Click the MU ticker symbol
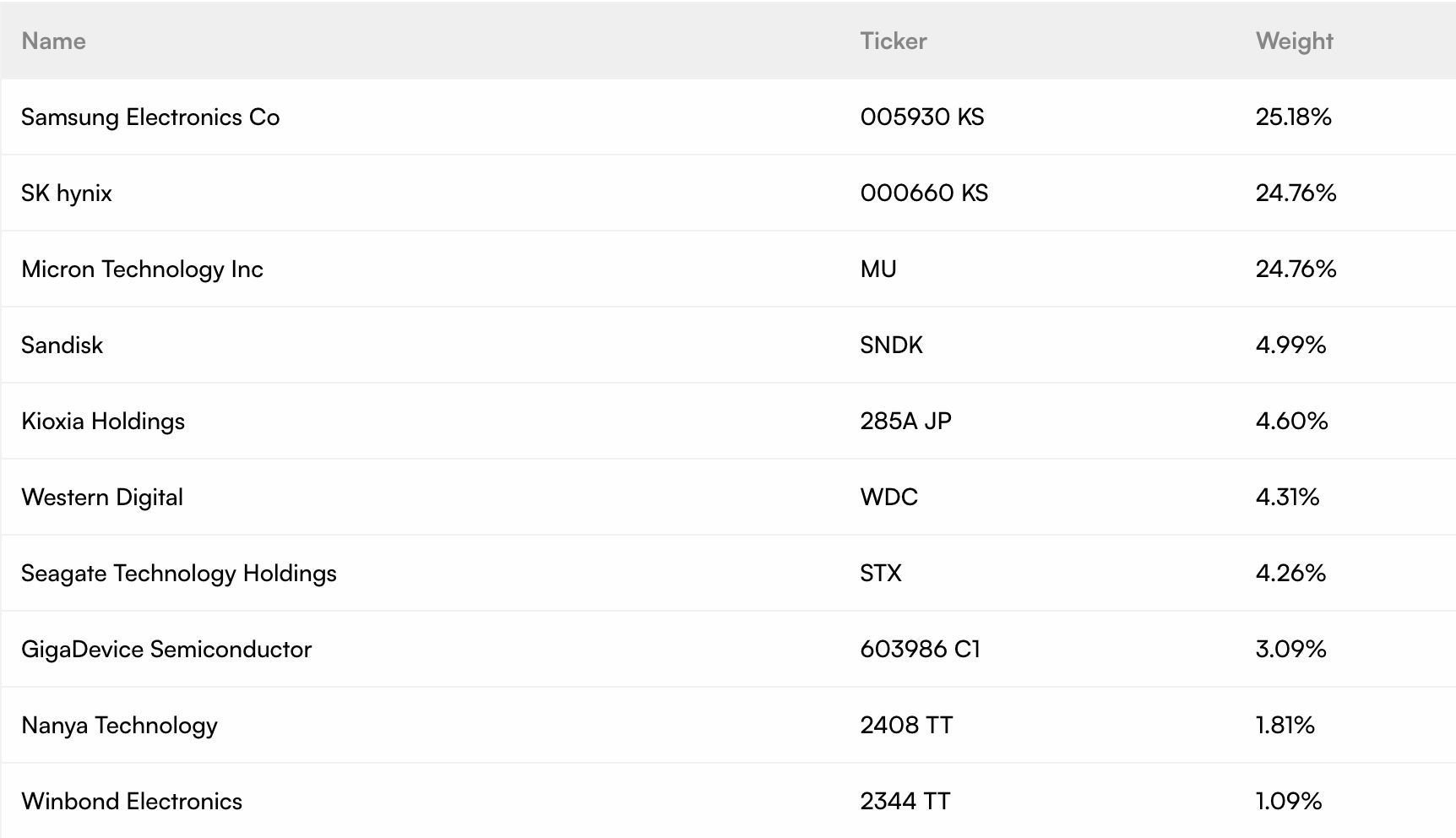This screenshot has height=838, width=1456. (878, 269)
